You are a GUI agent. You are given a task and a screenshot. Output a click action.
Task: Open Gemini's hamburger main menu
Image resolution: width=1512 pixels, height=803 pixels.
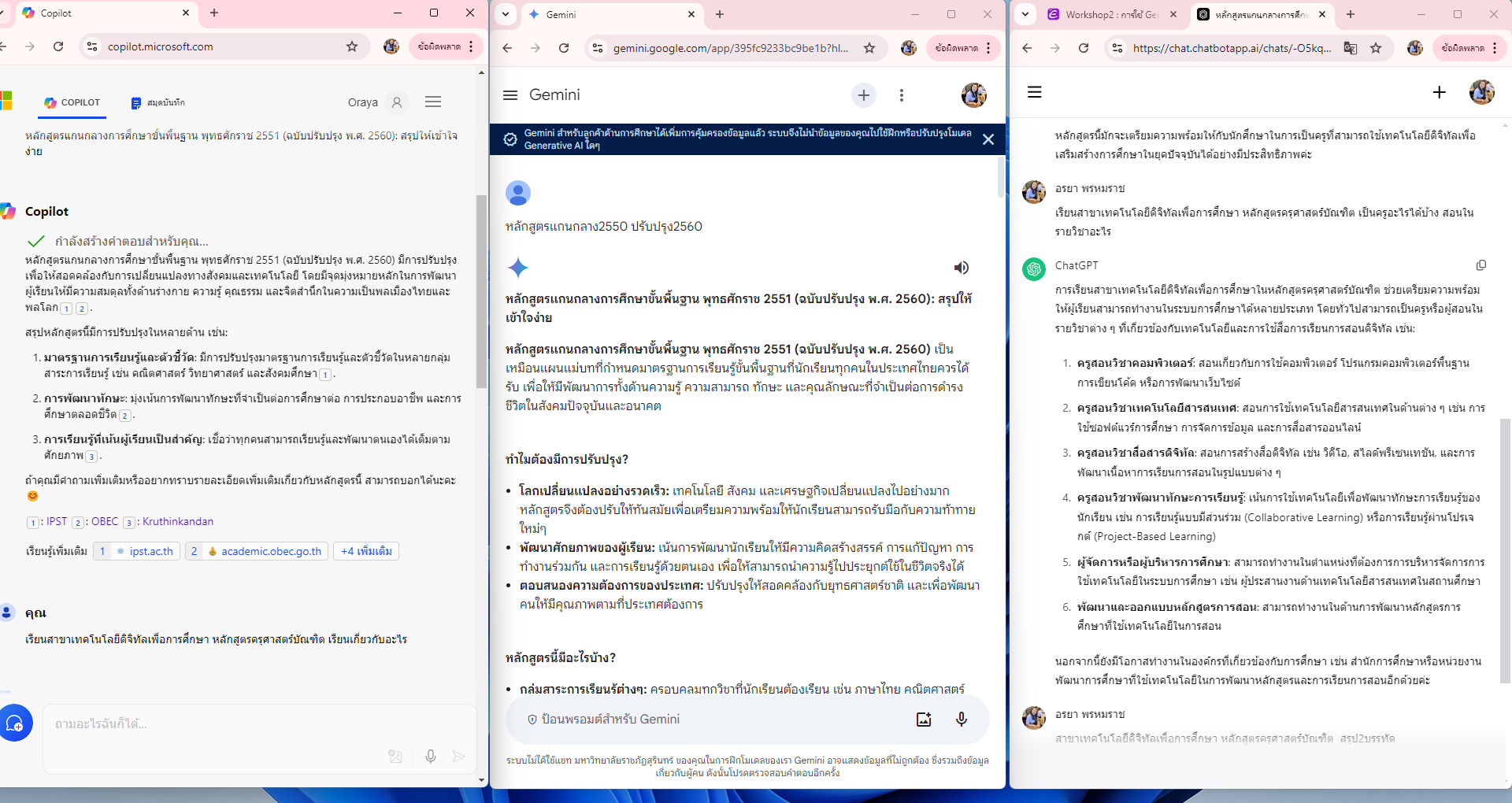pyautogui.click(x=510, y=95)
